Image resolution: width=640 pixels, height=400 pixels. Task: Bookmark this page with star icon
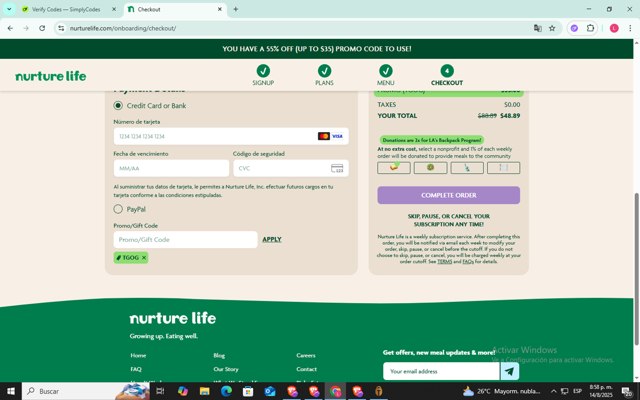point(552,28)
